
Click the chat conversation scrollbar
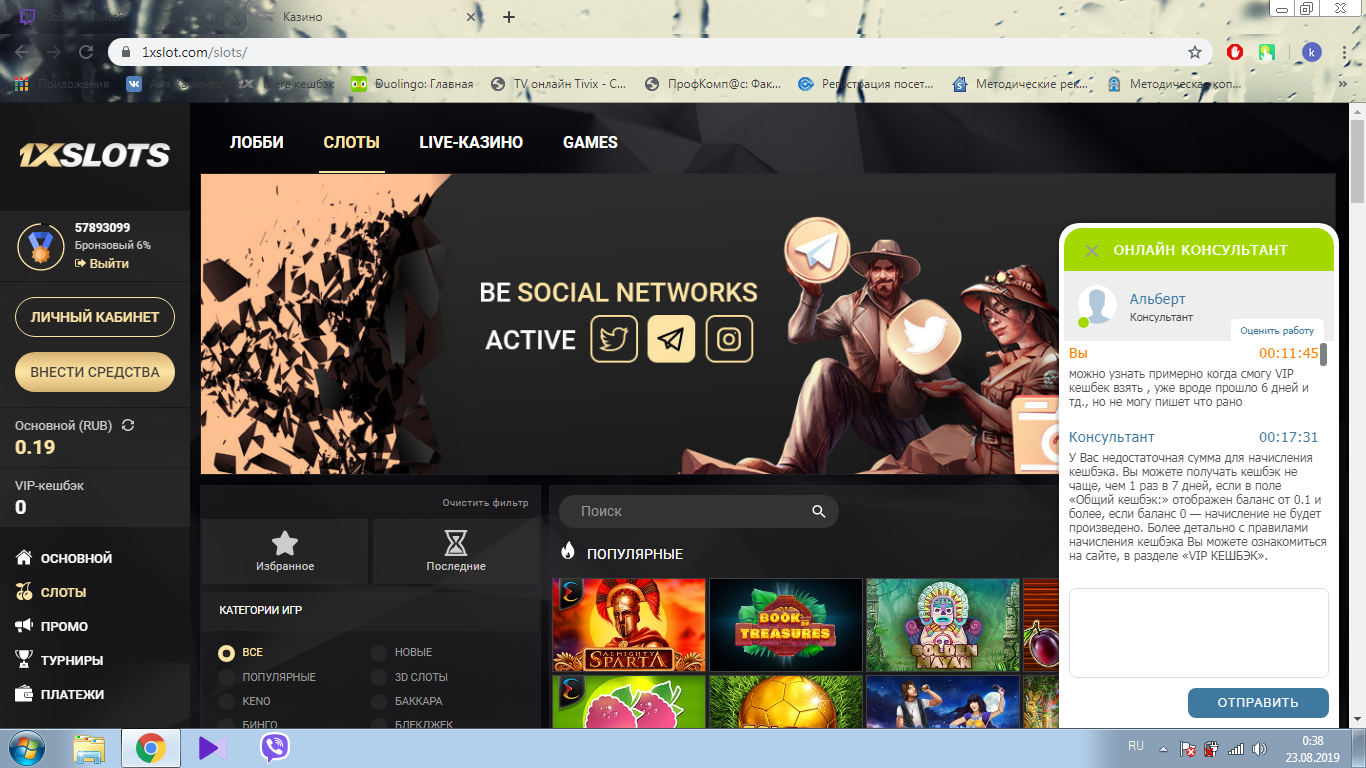tap(1323, 354)
